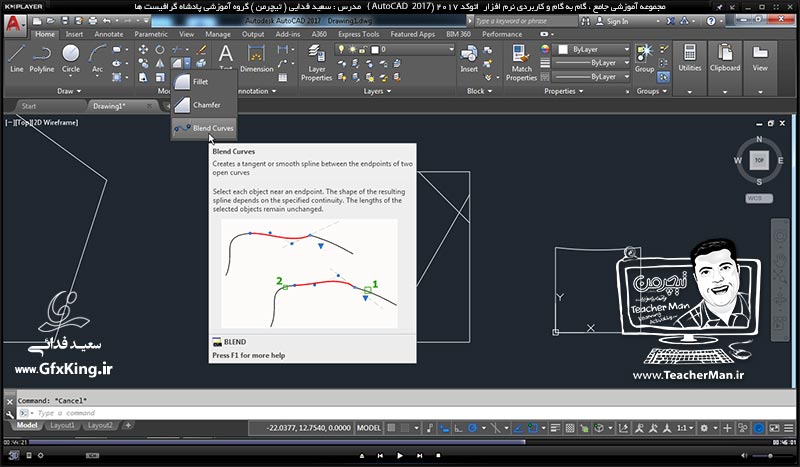Expand the Block panel dropdown
This screenshot has height=467, width=800.
pos(480,91)
